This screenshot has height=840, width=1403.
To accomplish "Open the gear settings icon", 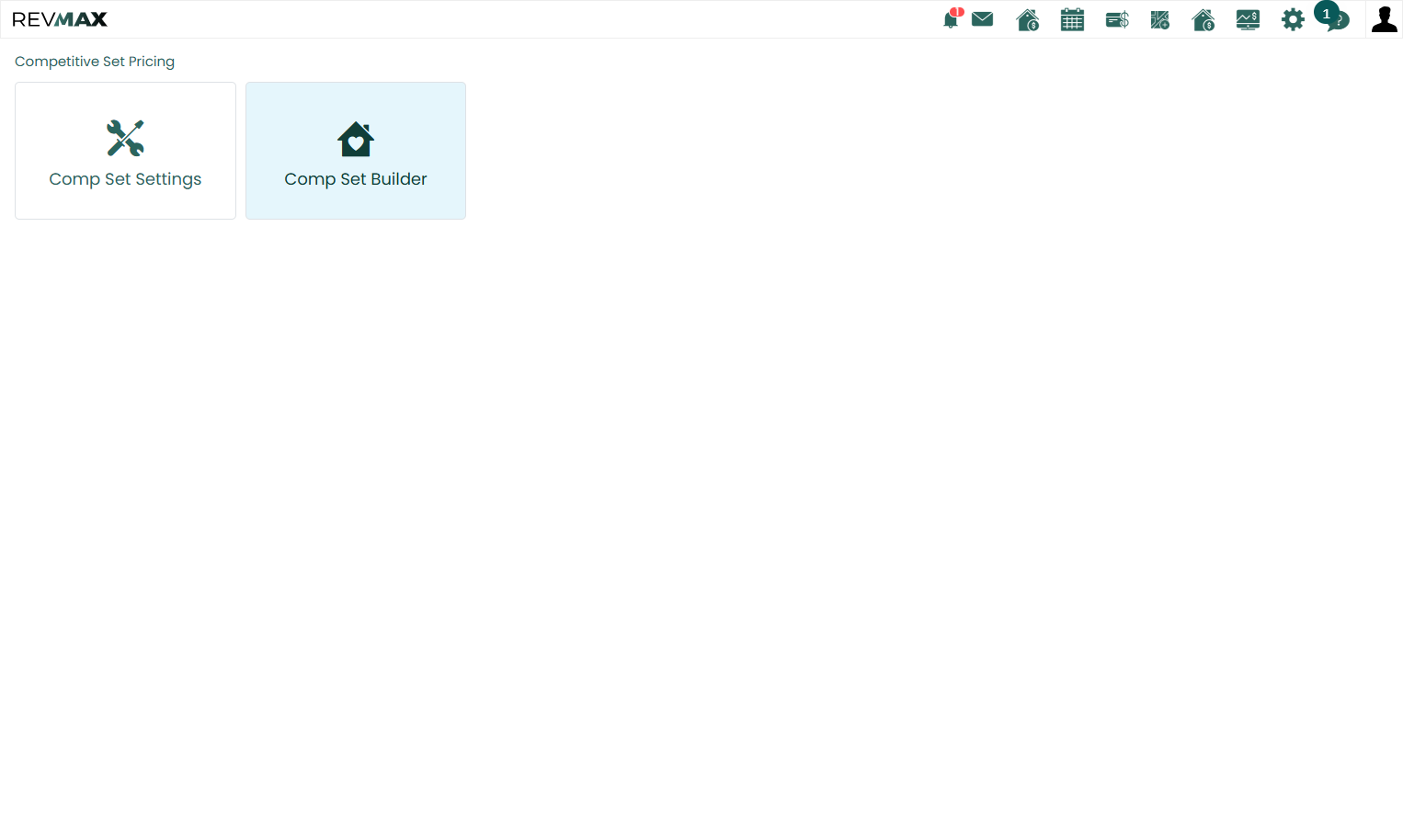I will pos(1293,19).
